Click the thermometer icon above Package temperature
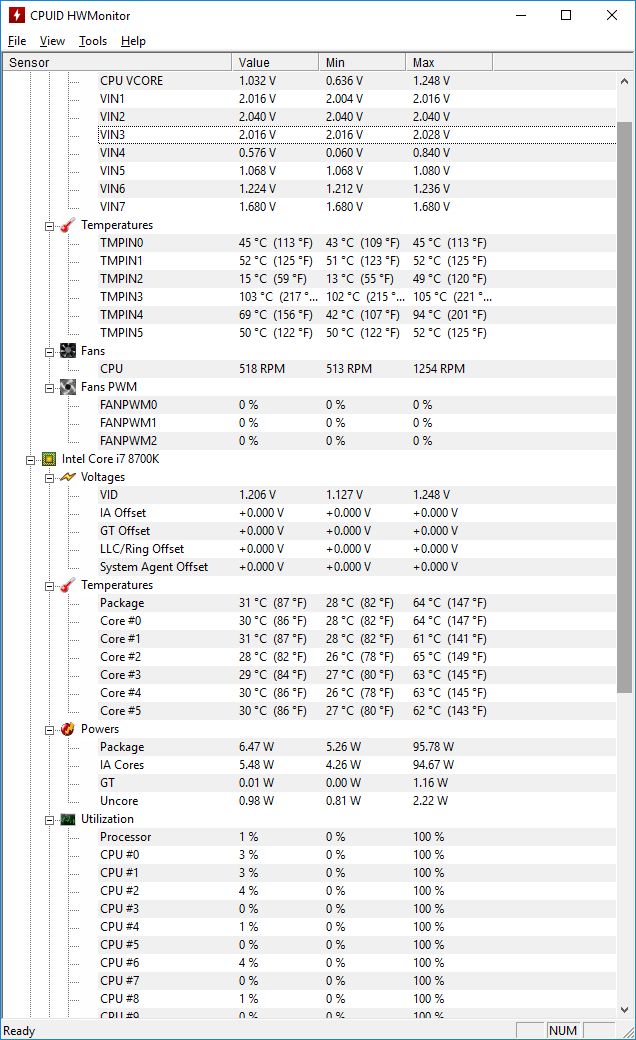 tap(68, 585)
